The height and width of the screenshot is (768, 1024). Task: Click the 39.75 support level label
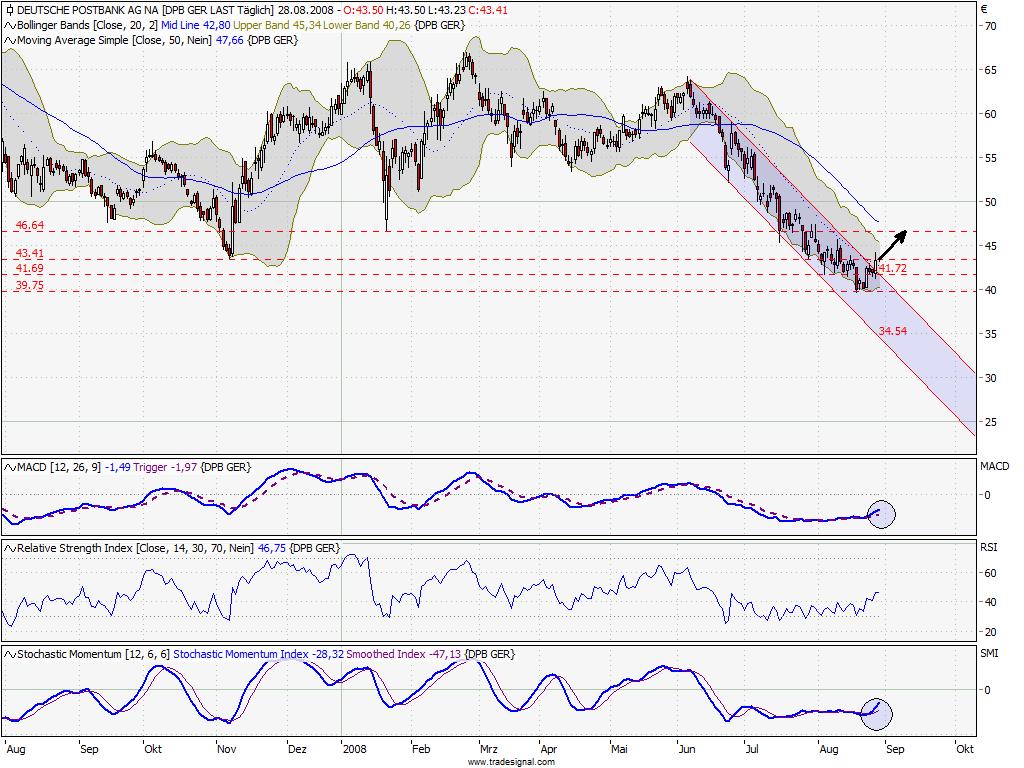coord(29,285)
